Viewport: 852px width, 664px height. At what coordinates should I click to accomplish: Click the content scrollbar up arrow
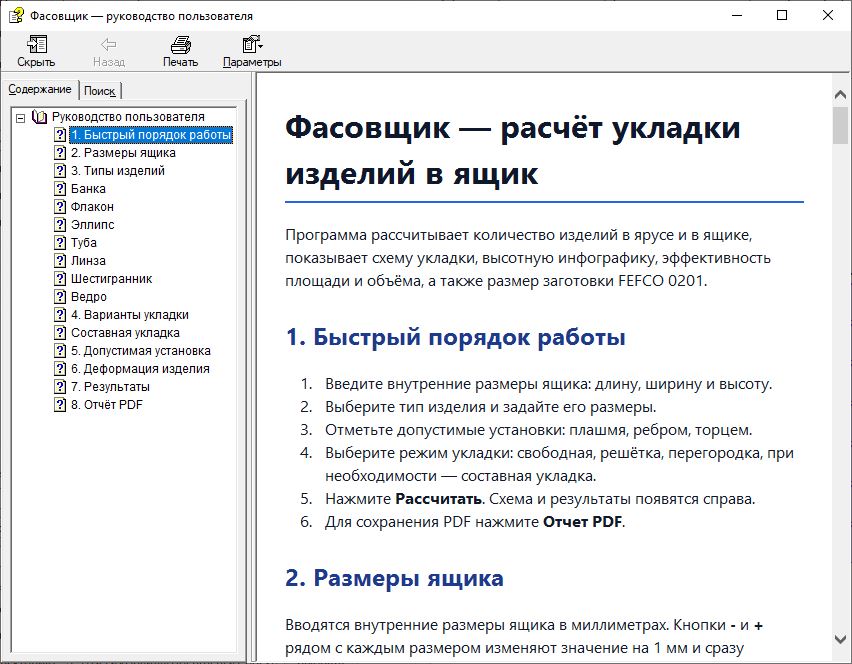pyautogui.click(x=840, y=95)
